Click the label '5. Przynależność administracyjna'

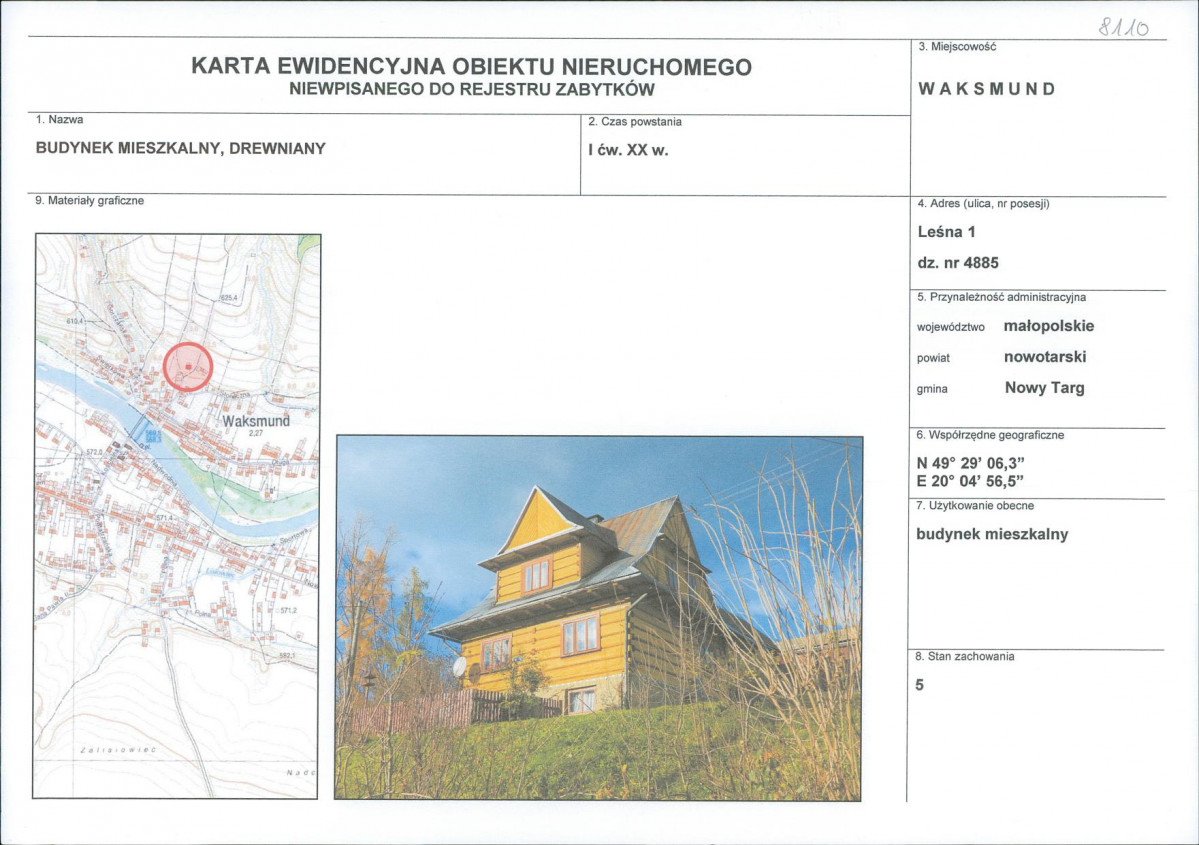[1001, 297]
